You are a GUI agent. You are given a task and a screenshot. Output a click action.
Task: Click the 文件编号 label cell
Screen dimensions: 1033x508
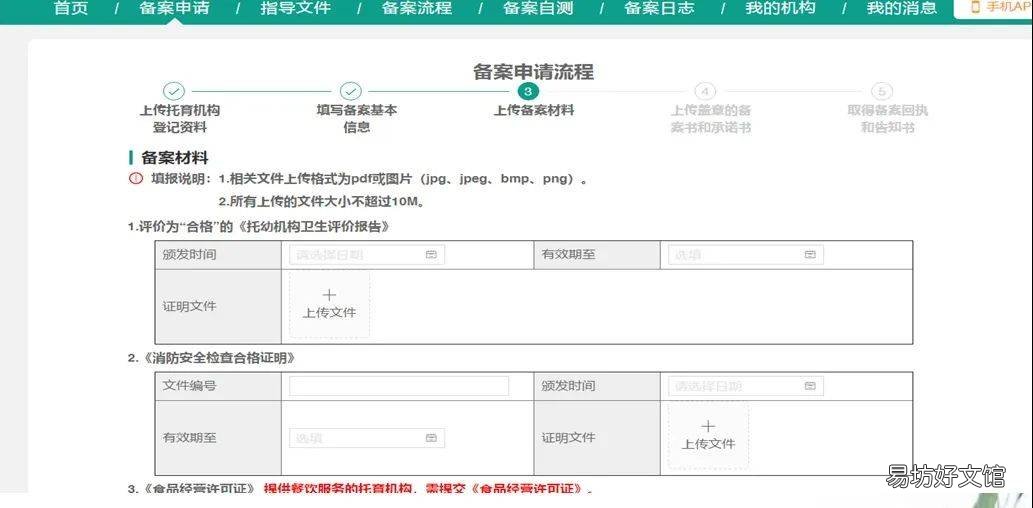218,386
